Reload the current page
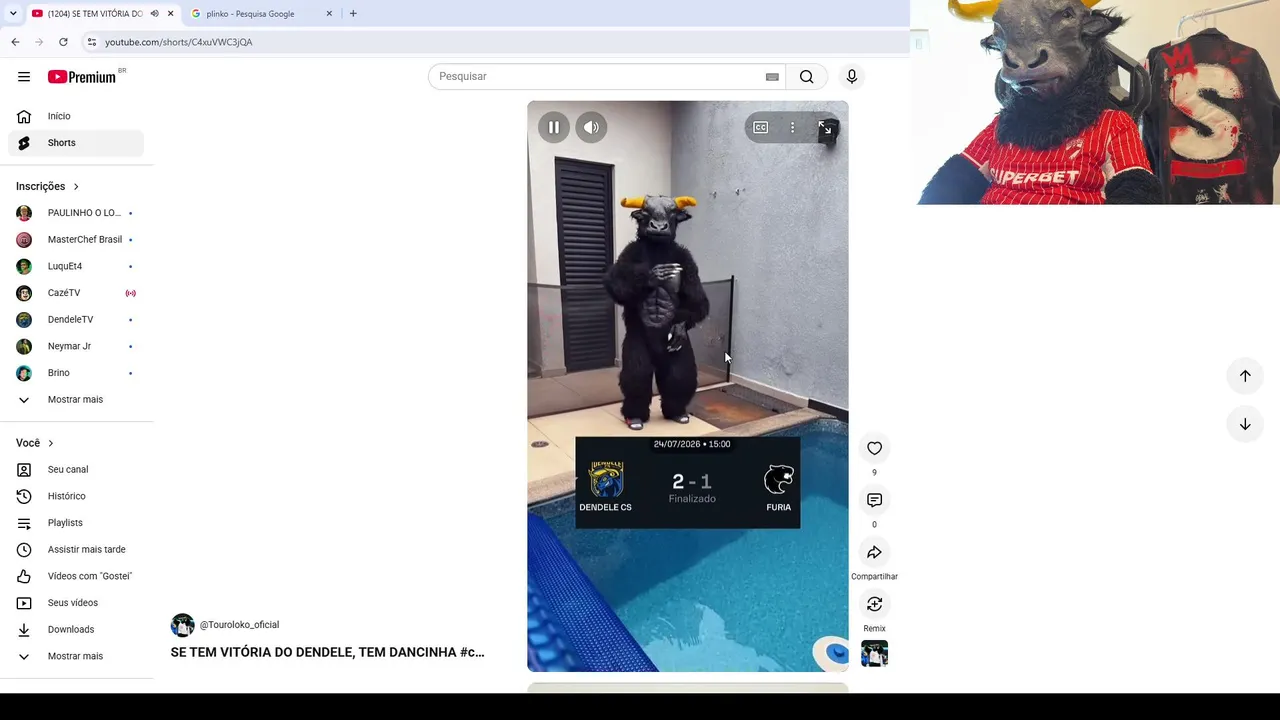 63,42
